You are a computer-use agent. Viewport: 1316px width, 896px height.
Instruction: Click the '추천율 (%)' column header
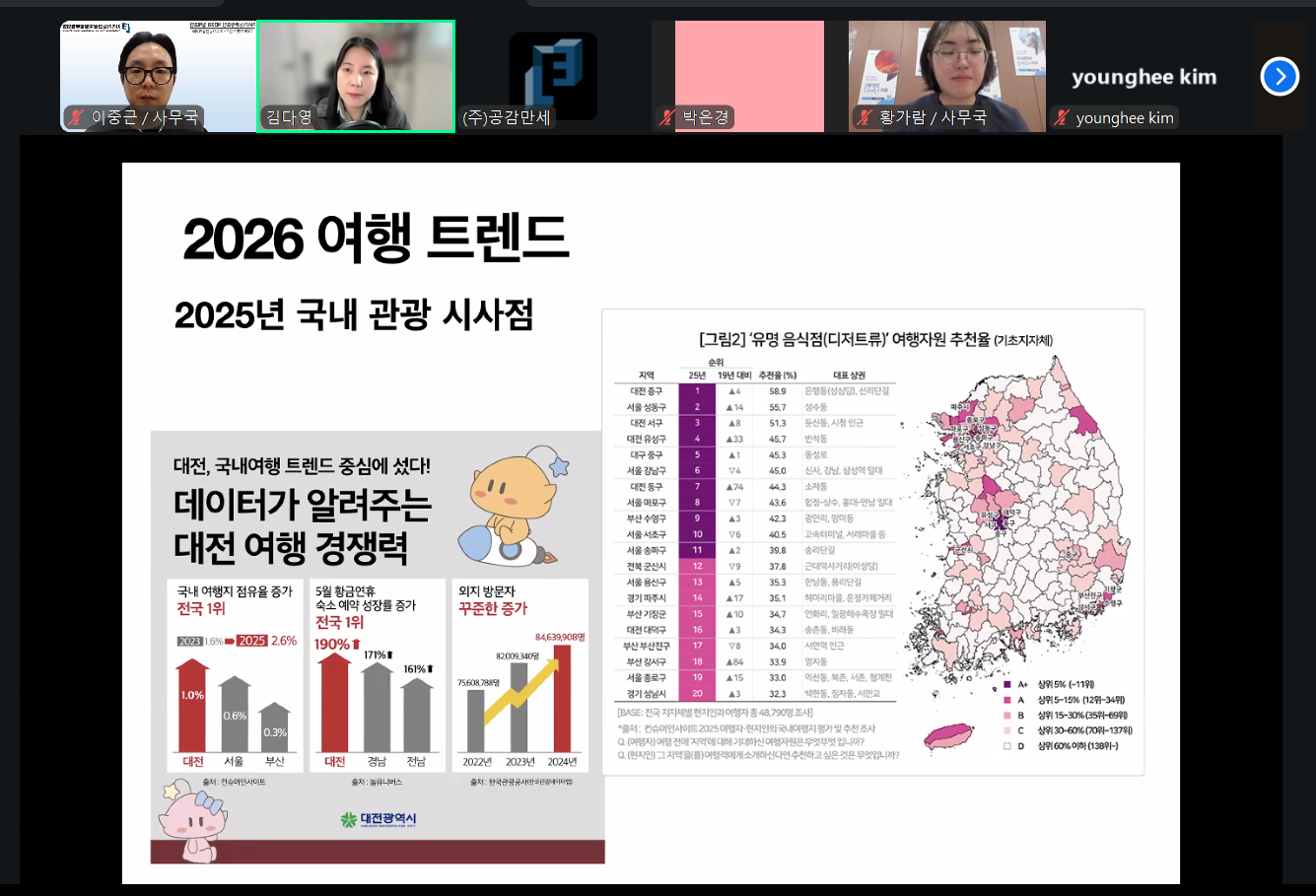coord(778,376)
